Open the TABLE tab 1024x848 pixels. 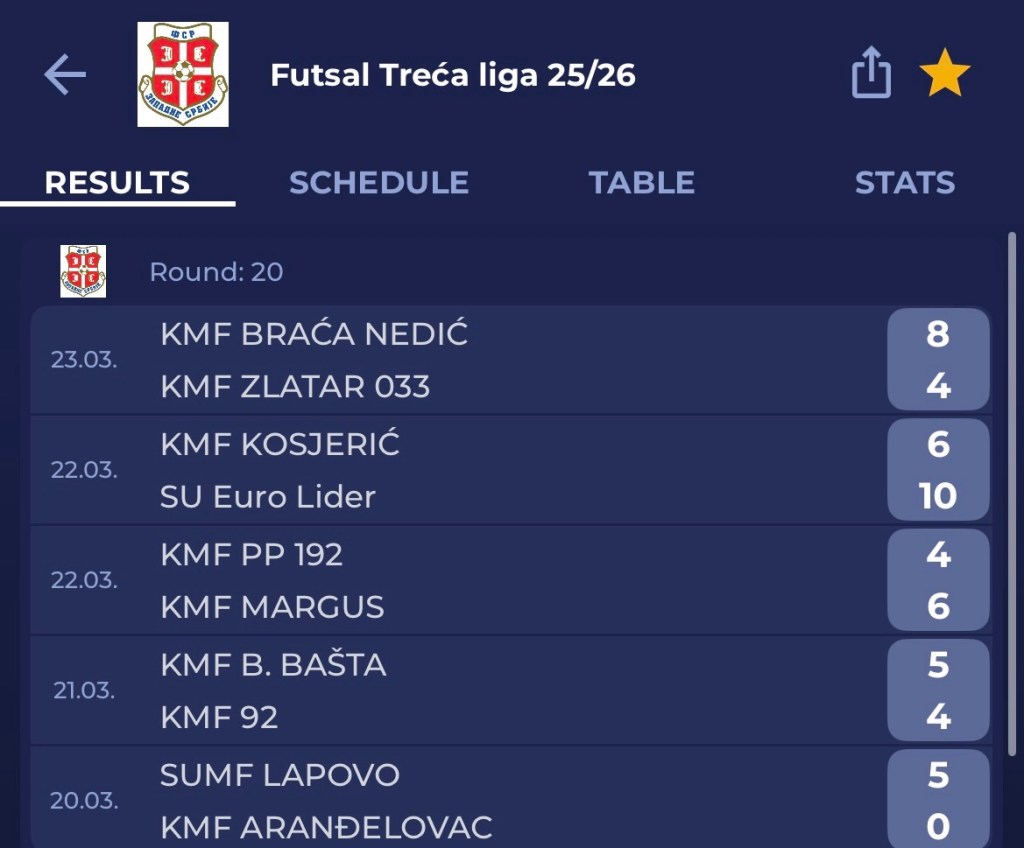(x=641, y=183)
